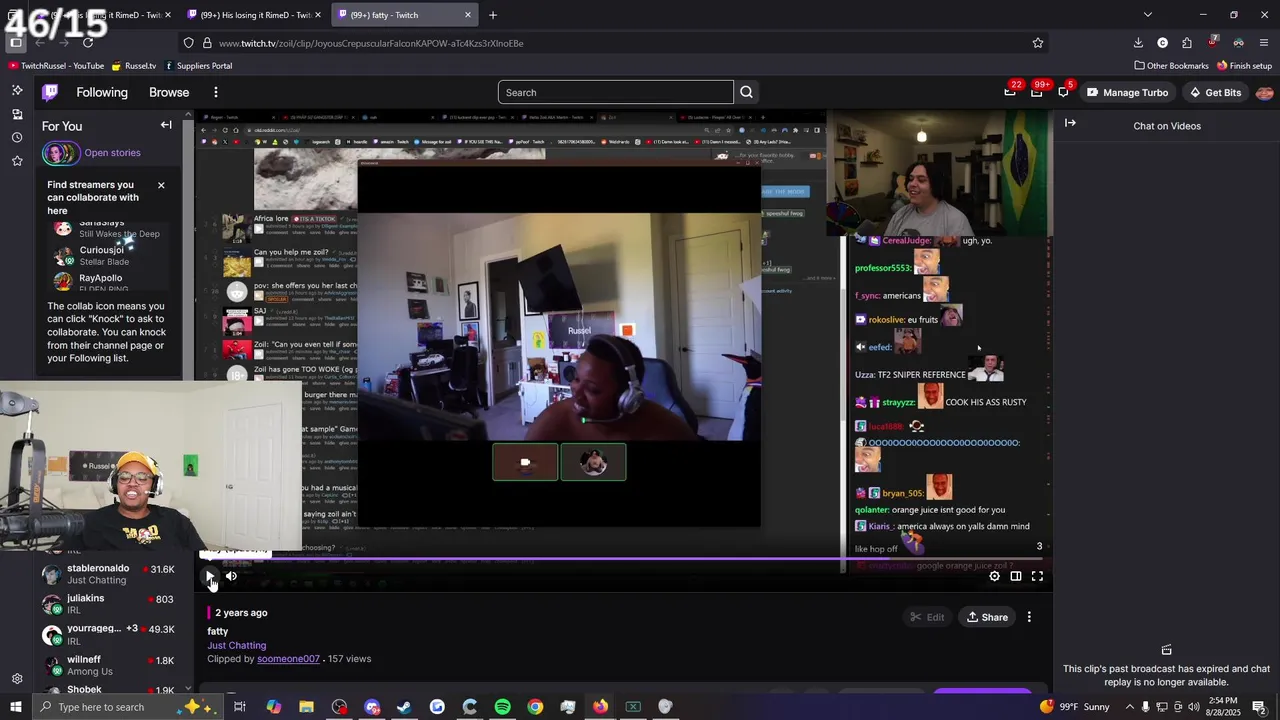Select RayApollo streamer entry
The image size is (1280, 720).
(110, 281)
